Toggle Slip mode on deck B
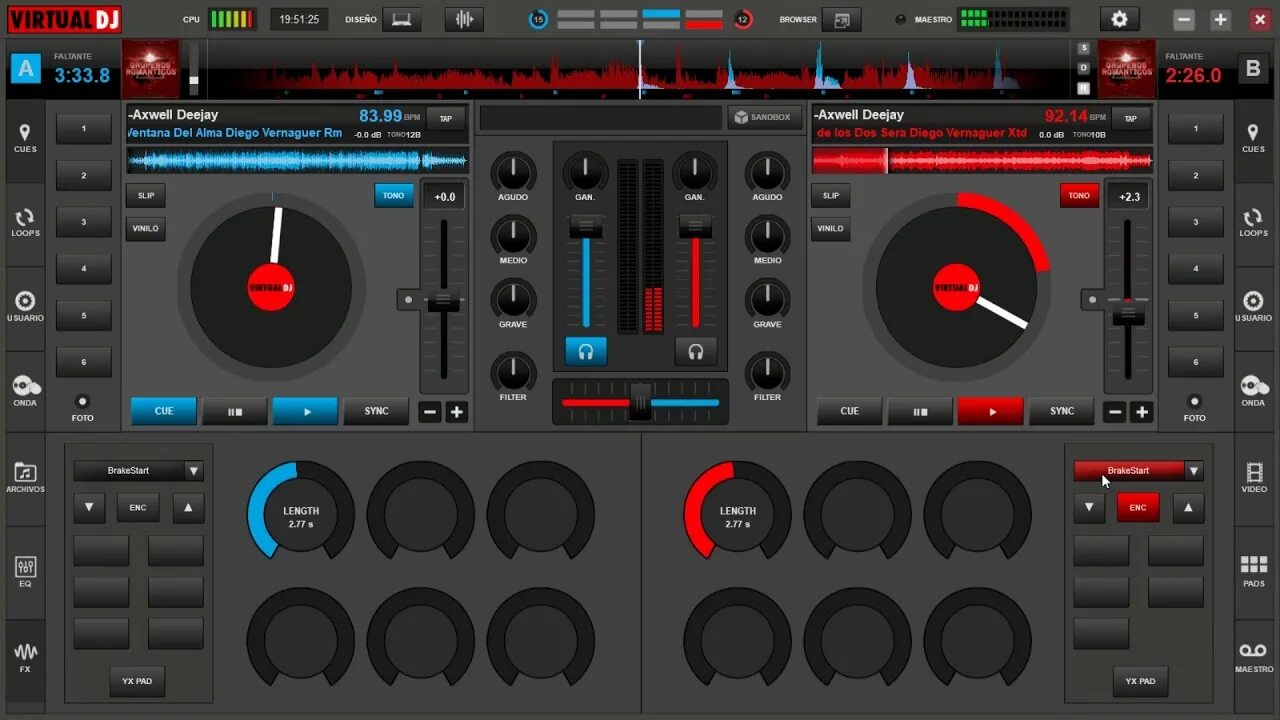The height and width of the screenshot is (720, 1280). (x=831, y=195)
